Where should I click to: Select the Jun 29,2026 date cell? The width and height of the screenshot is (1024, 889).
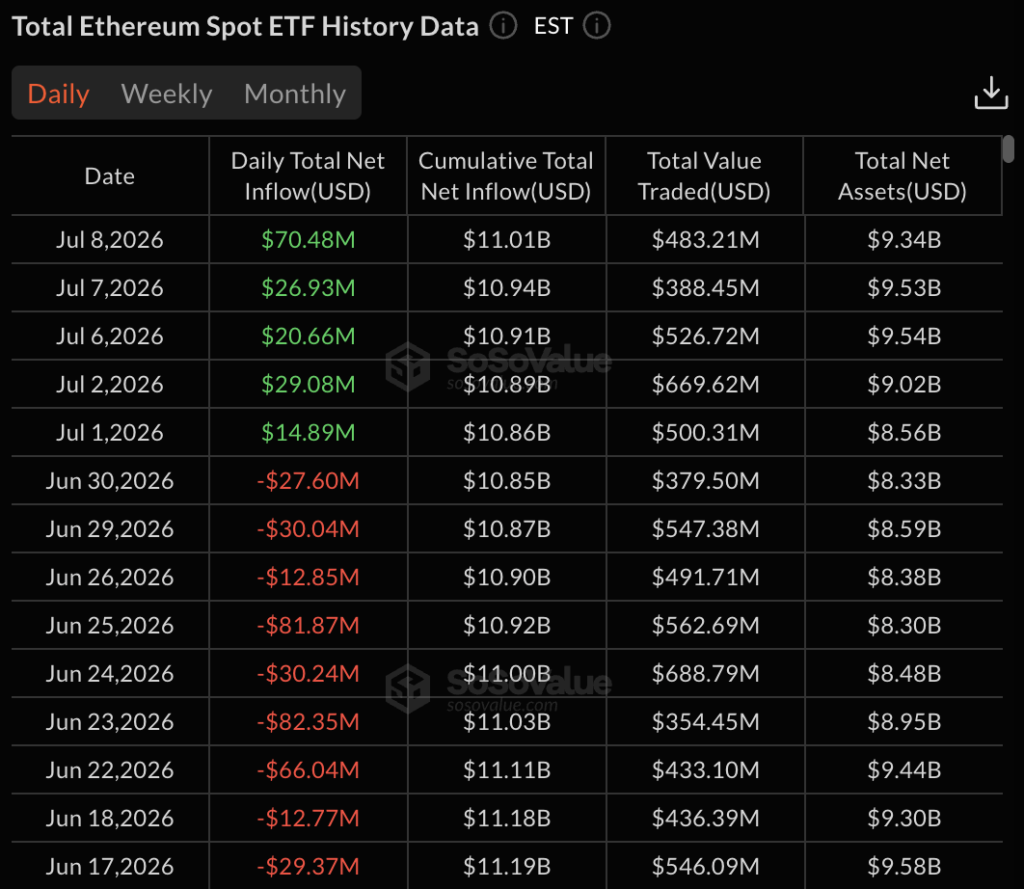[x=110, y=529]
